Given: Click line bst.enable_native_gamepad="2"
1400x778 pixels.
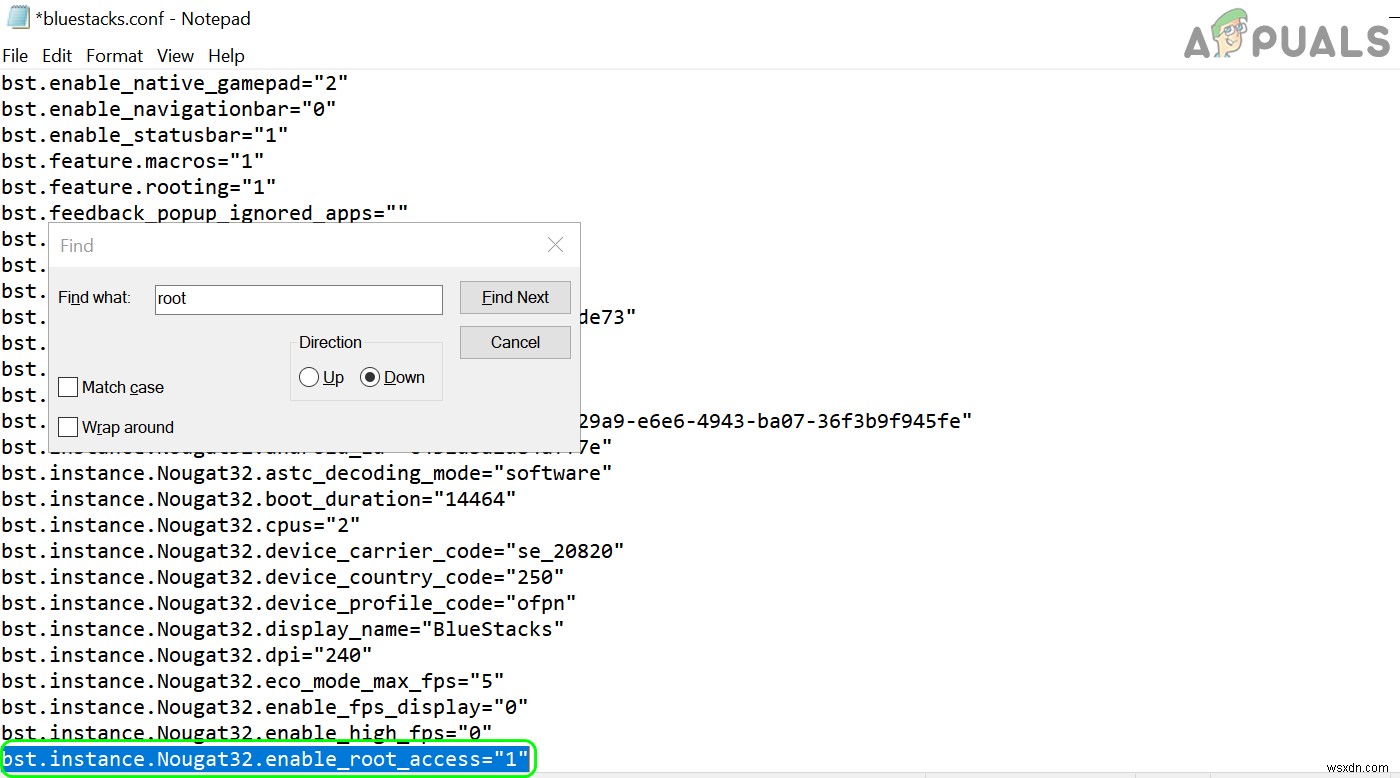Looking at the screenshot, I should (x=175, y=83).
